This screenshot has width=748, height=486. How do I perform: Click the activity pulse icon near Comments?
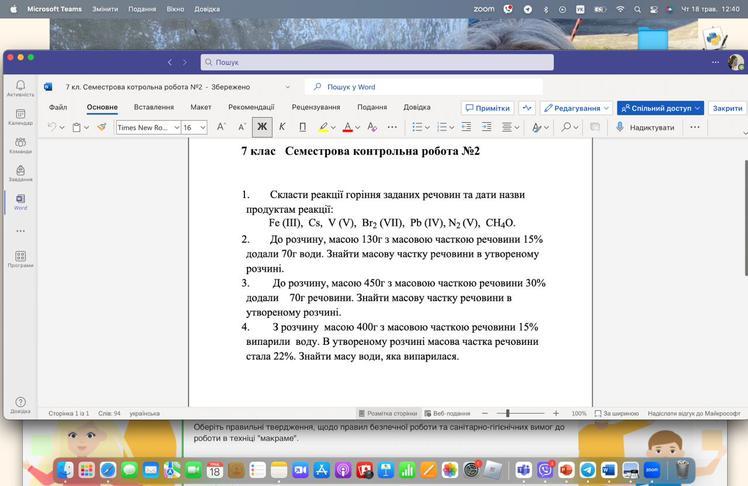tap(527, 108)
